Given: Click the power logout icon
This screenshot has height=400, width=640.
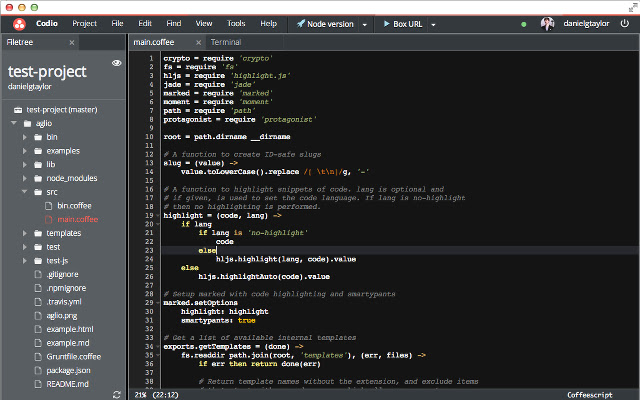Looking at the screenshot, I should [624, 23].
